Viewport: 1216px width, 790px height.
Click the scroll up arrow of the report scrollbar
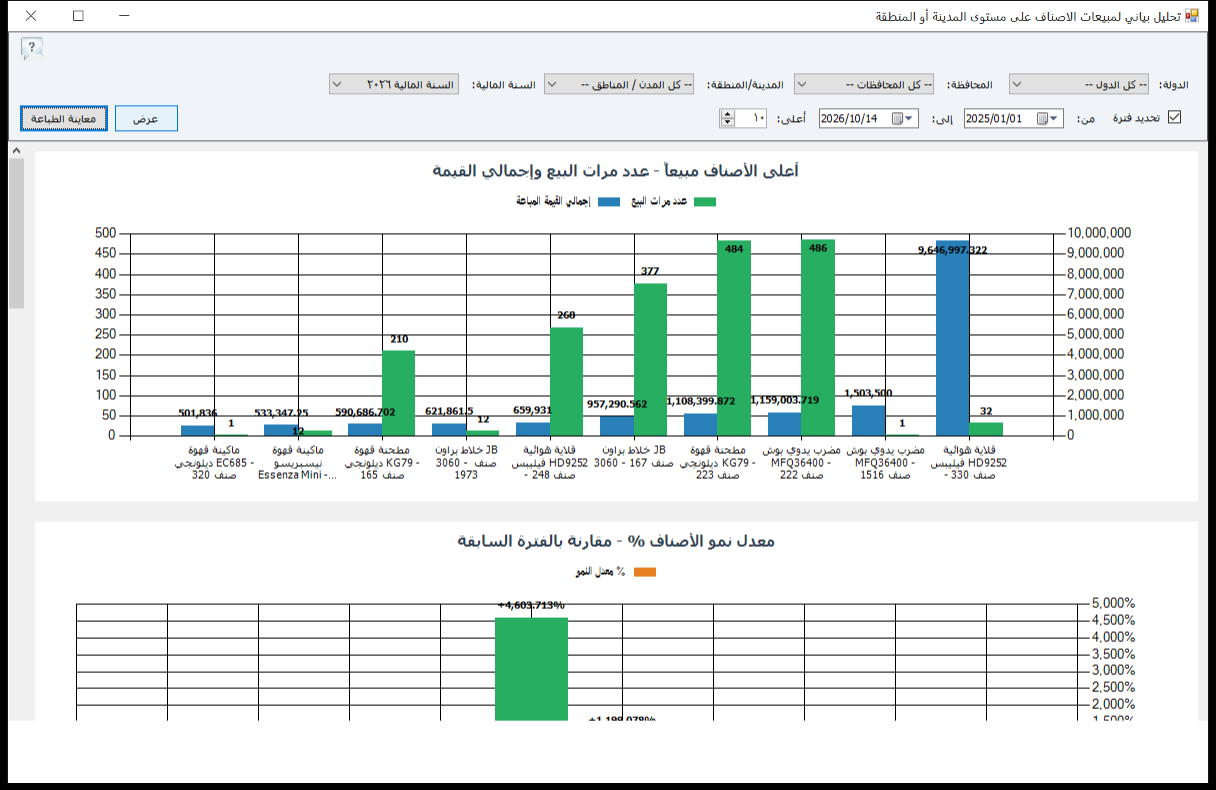[x=16, y=151]
